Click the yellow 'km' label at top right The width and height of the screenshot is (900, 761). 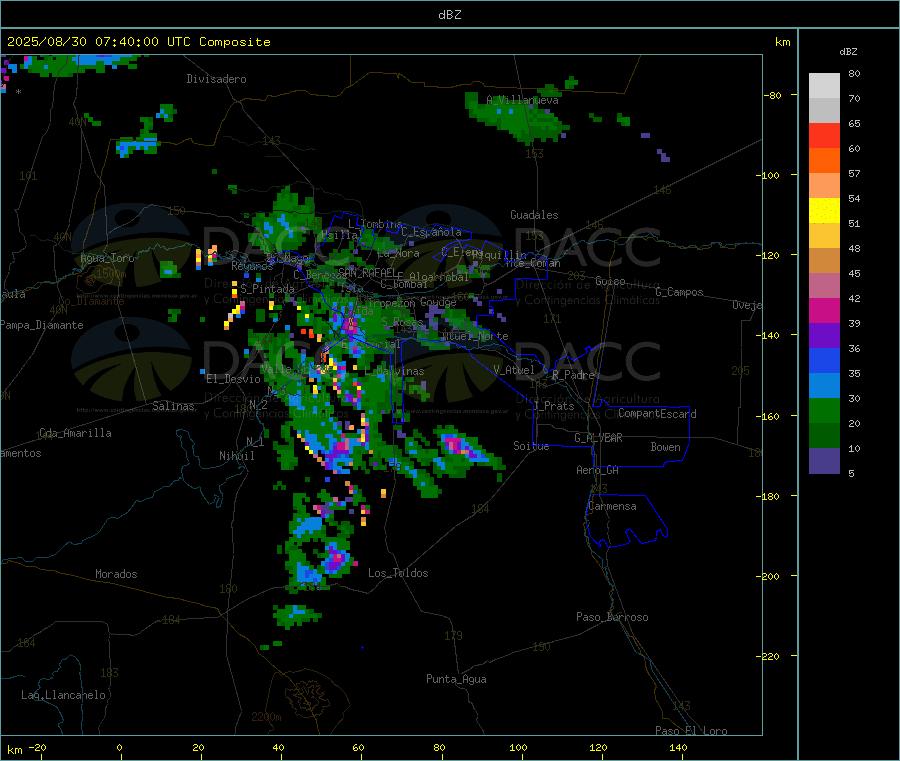782,42
